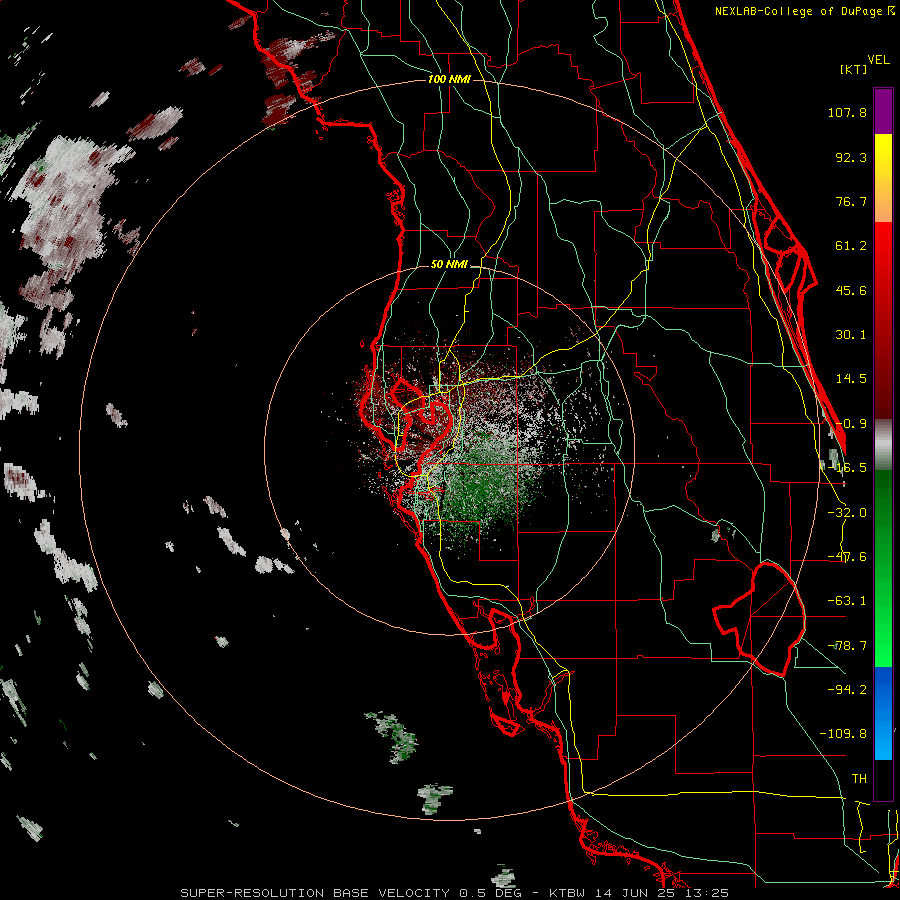Pick the purple segment of velocity color bar
Screen dimensions: 900x900
click(883, 111)
